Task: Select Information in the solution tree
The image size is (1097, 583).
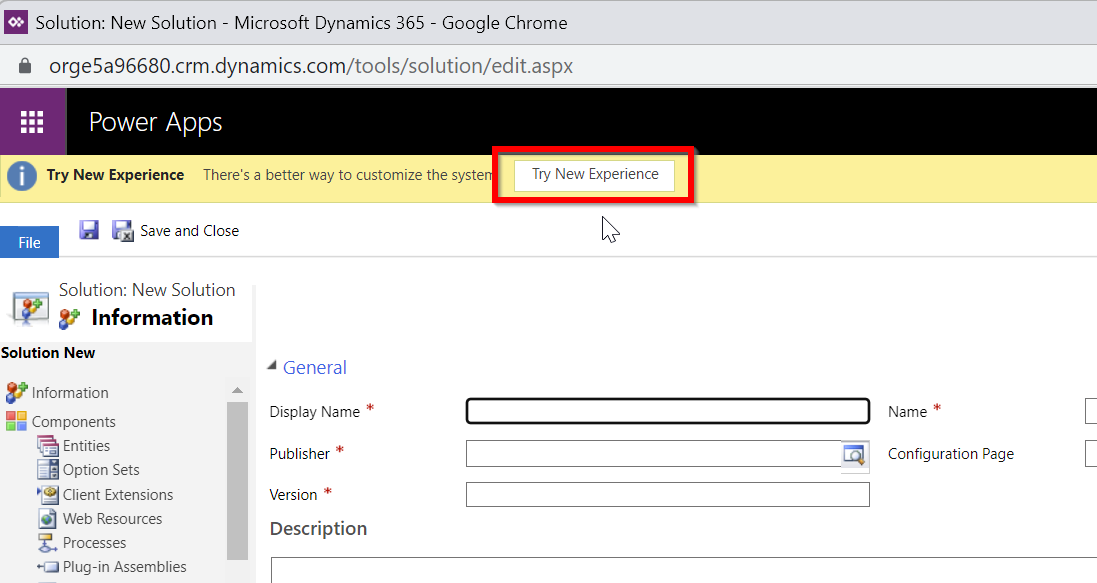Action: click(x=70, y=393)
